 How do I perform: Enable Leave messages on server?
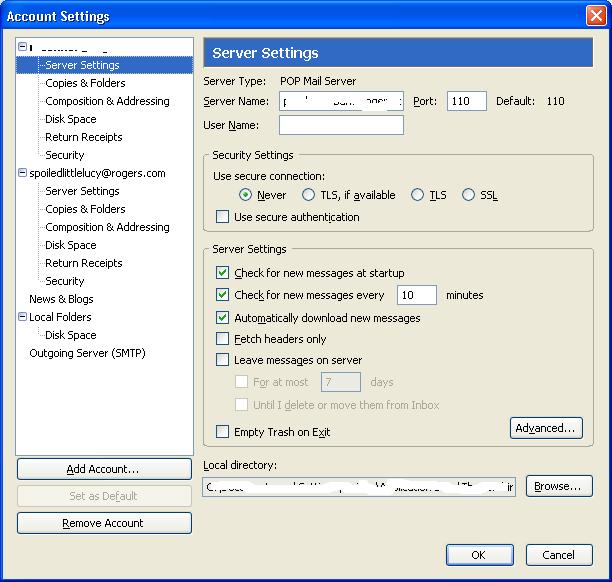coord(223,360)
